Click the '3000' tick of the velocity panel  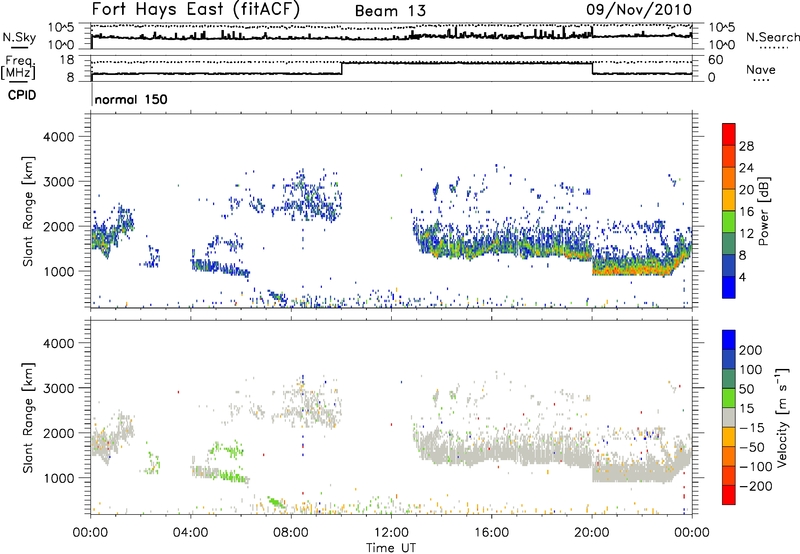coord(58,388)
